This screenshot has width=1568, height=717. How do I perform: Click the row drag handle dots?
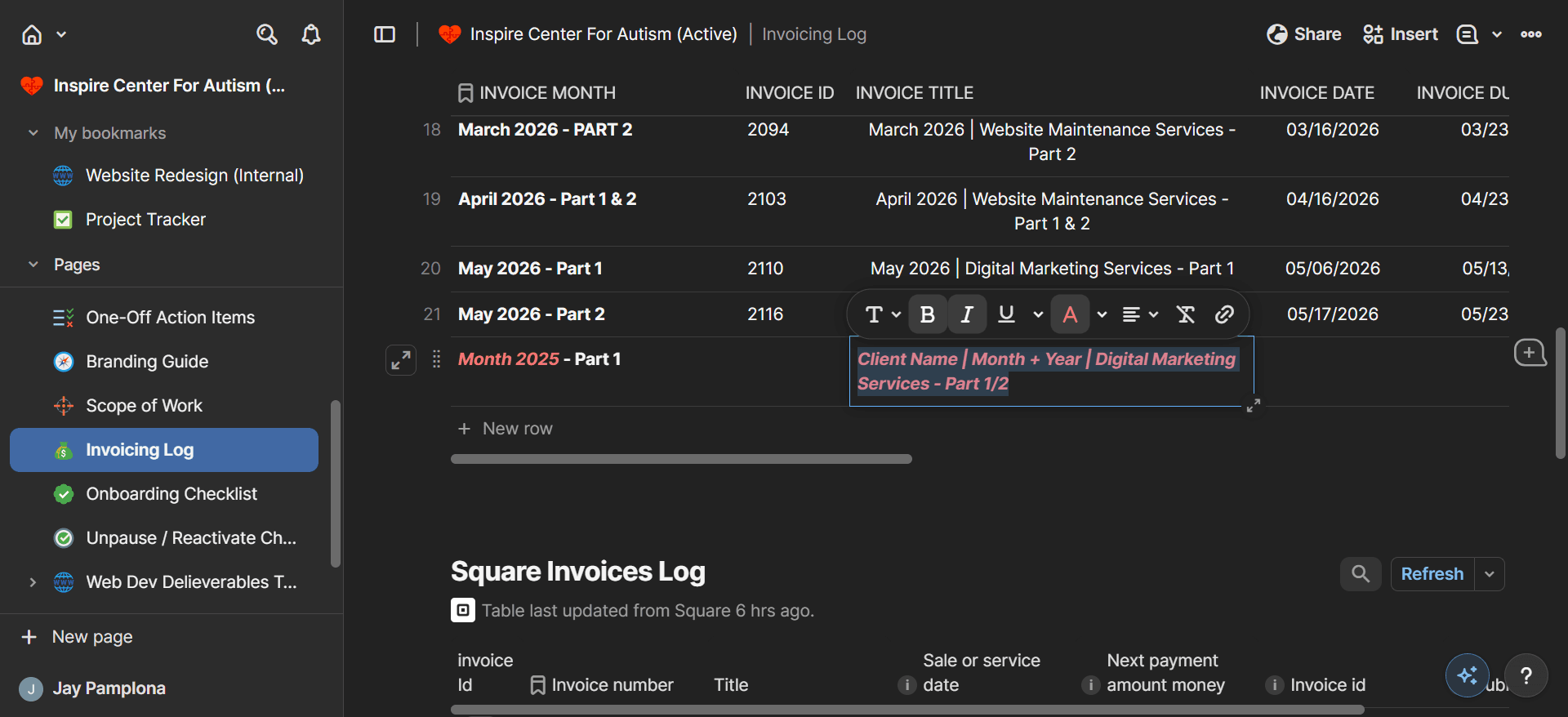(x=436, y=359)
